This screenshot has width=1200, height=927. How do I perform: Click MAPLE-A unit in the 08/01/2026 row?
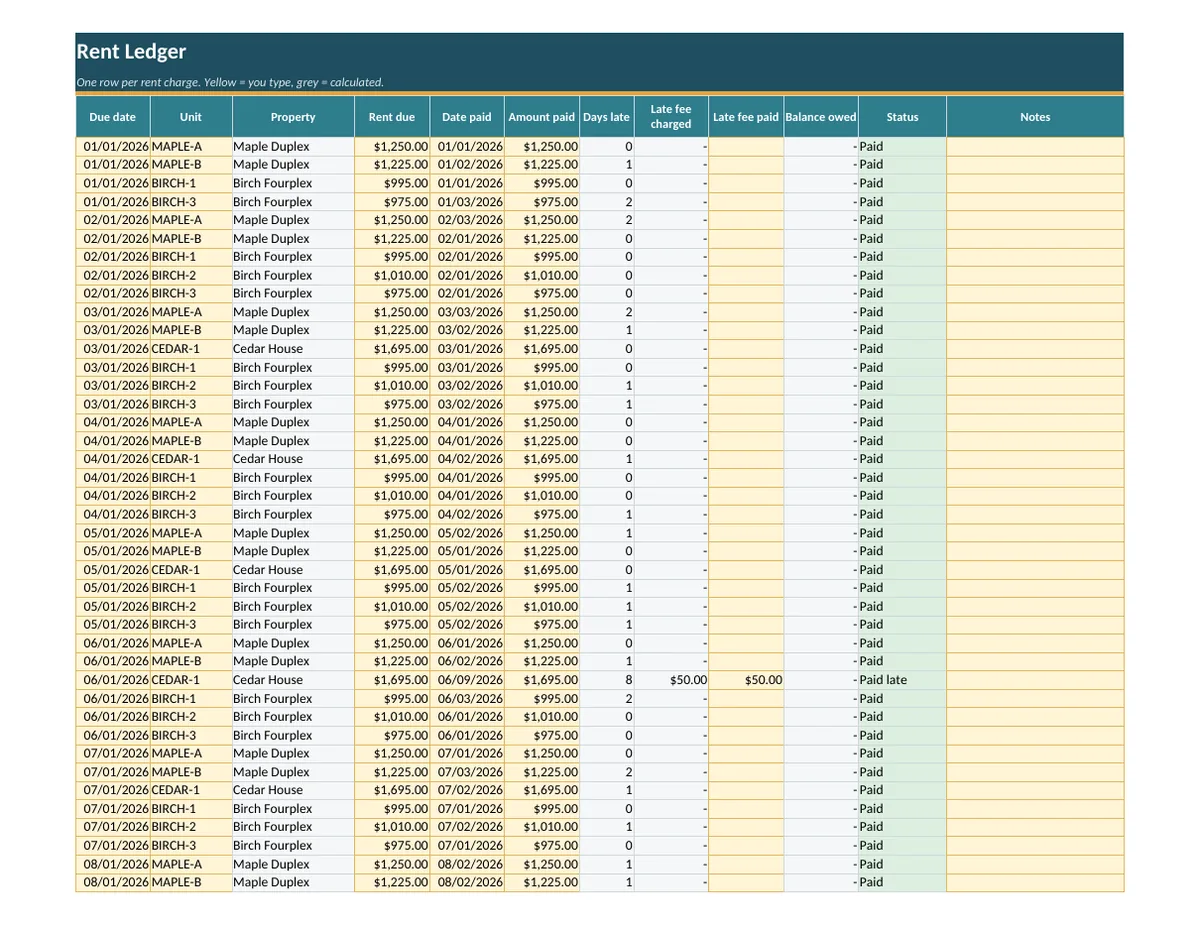[191, 864]
